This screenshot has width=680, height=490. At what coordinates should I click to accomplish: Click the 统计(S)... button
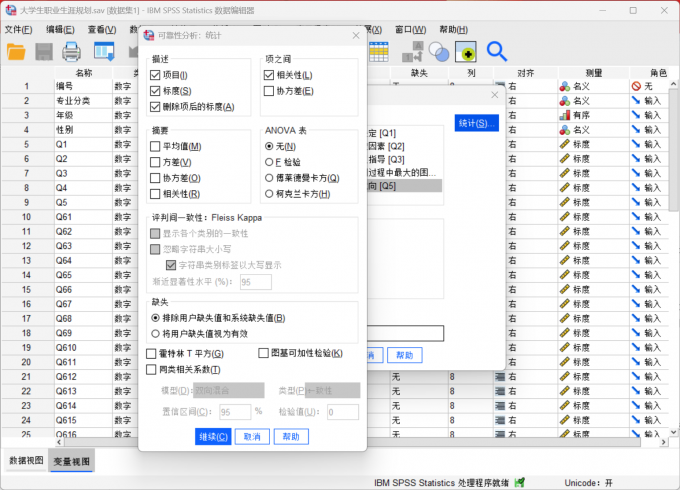477,123
